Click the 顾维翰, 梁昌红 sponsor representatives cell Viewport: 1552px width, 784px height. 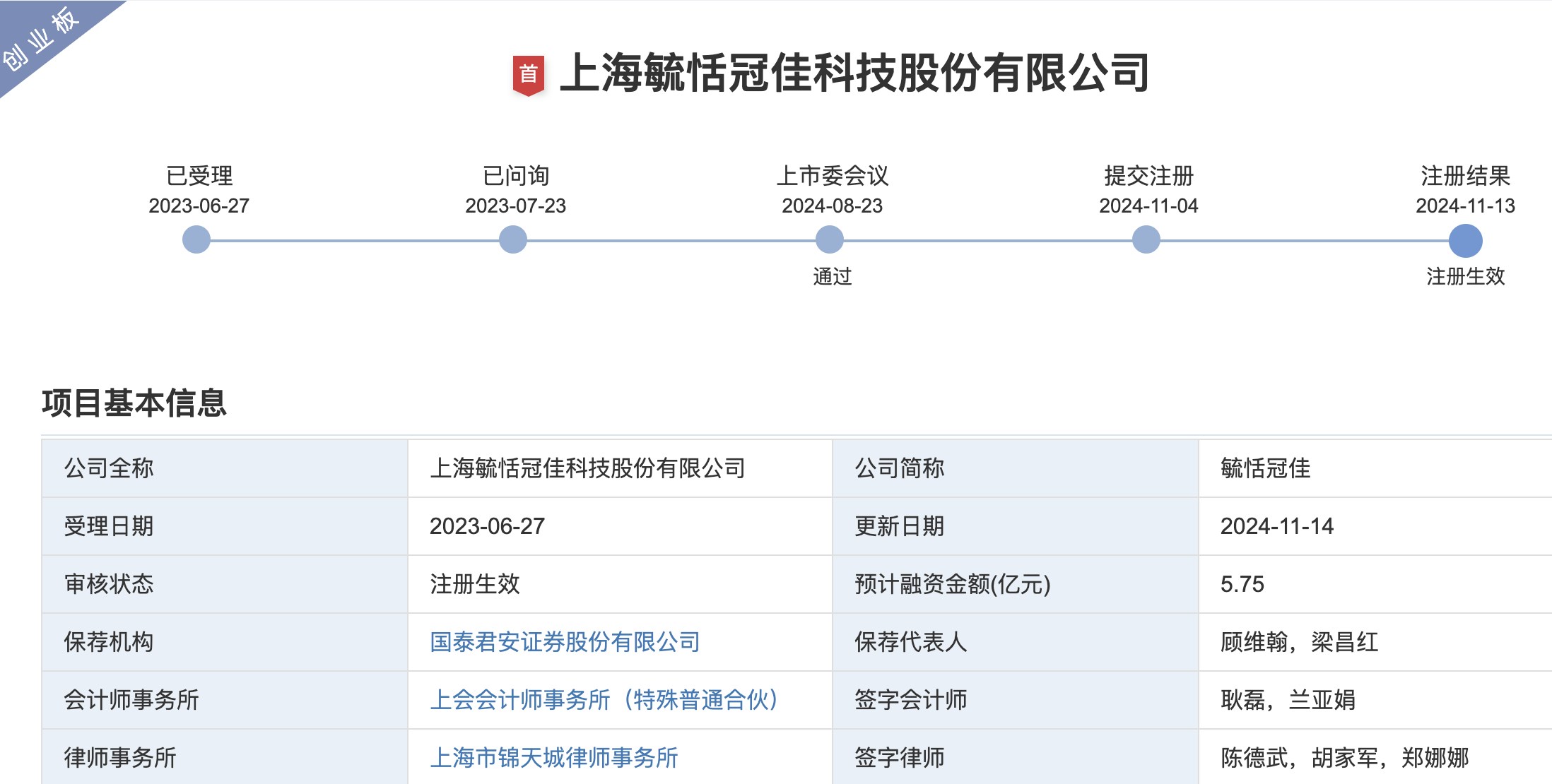point(1299,642)
